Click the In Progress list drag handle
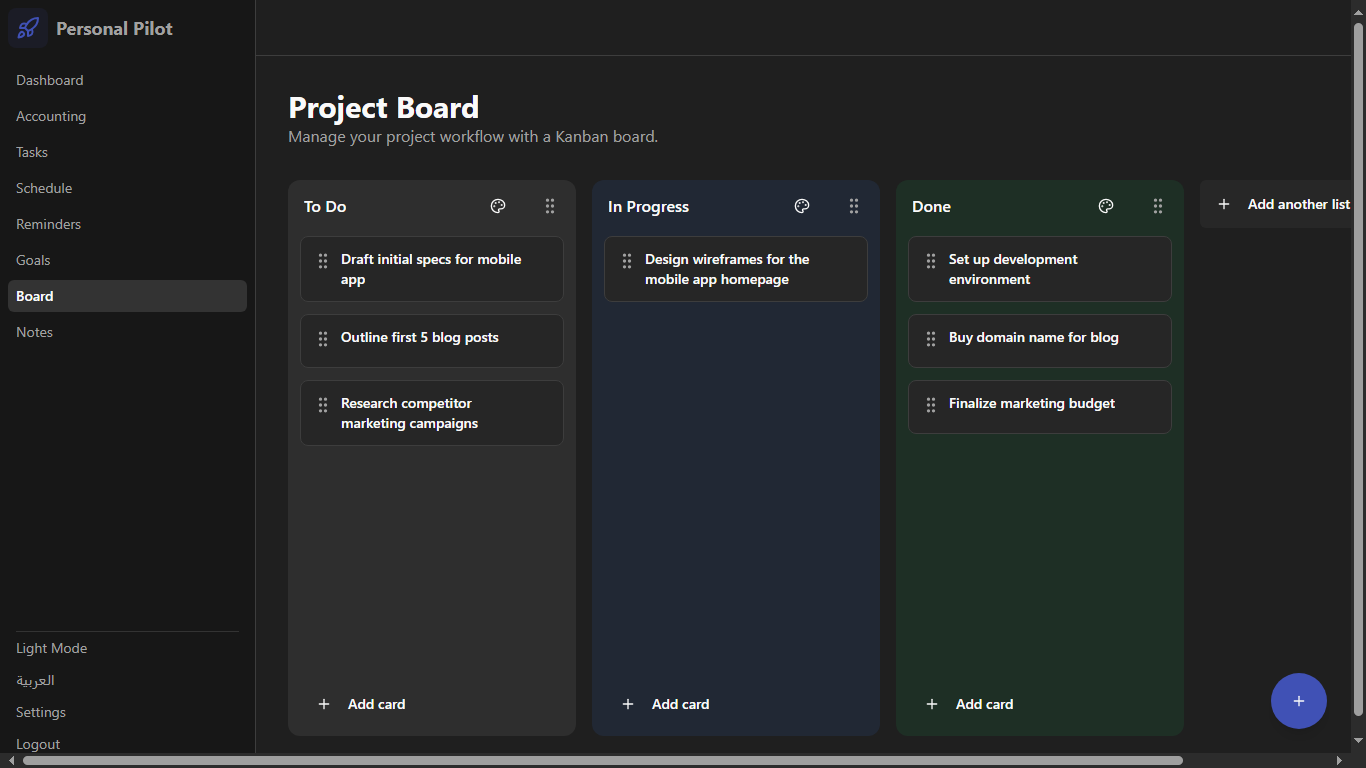 [854, 206]
